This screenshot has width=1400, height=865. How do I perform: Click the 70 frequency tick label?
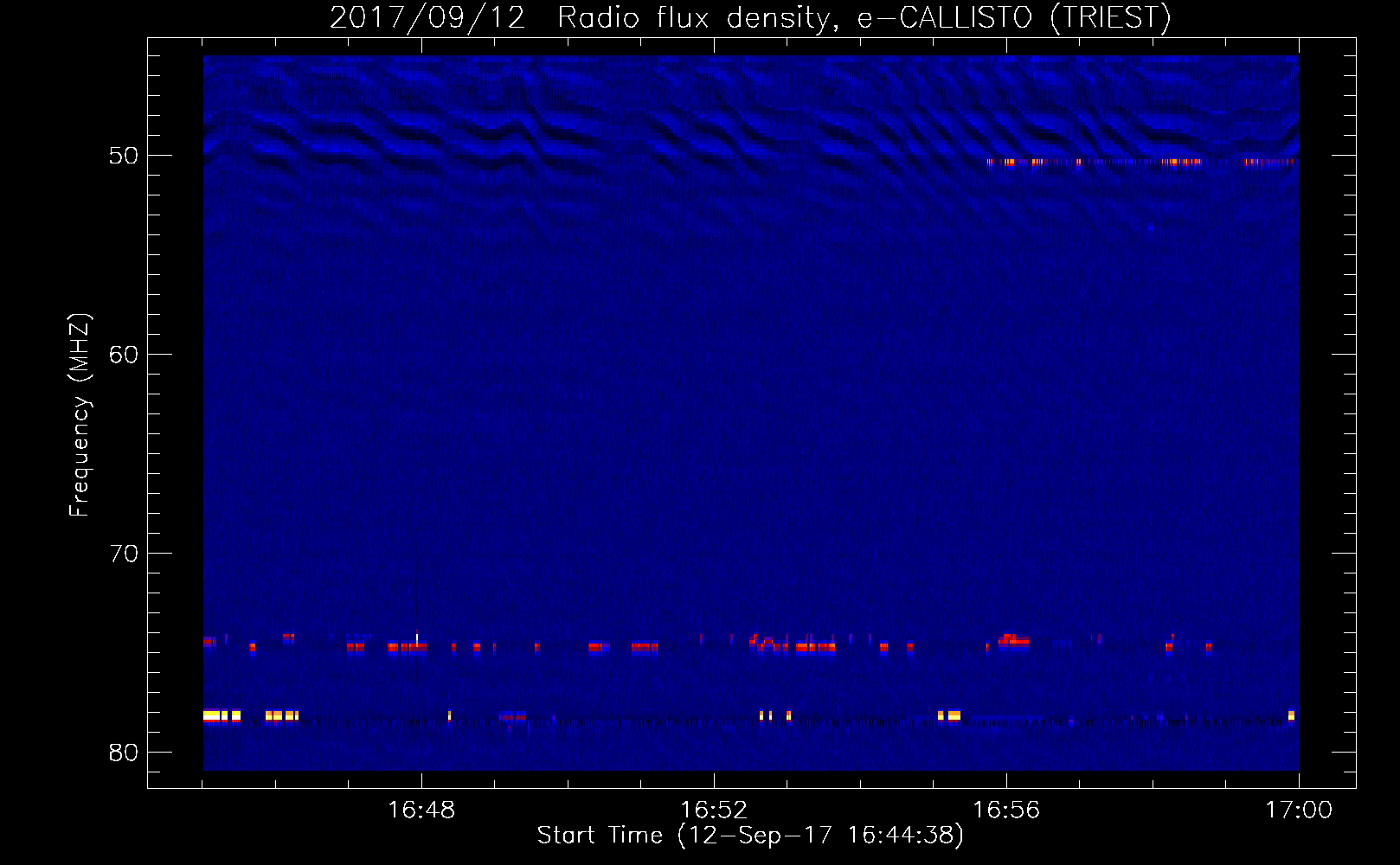point(124,554)
